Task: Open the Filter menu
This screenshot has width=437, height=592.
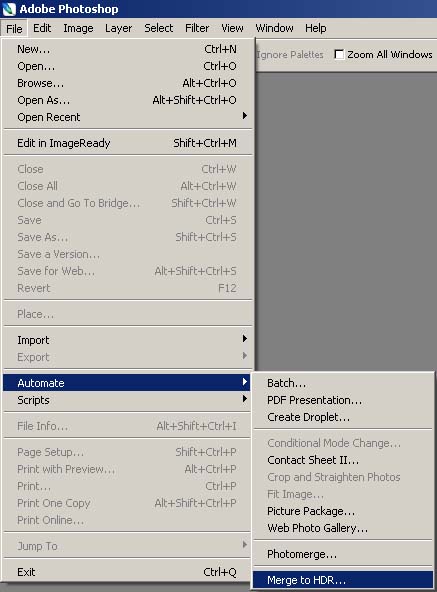Action: click(x=197, y=28)
